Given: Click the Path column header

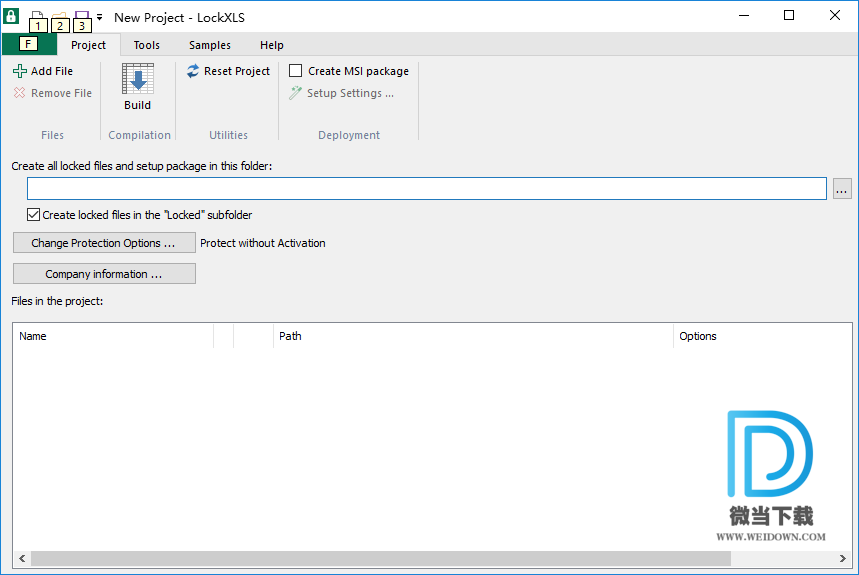Looking at the screenshot, I should click(473, 336).
